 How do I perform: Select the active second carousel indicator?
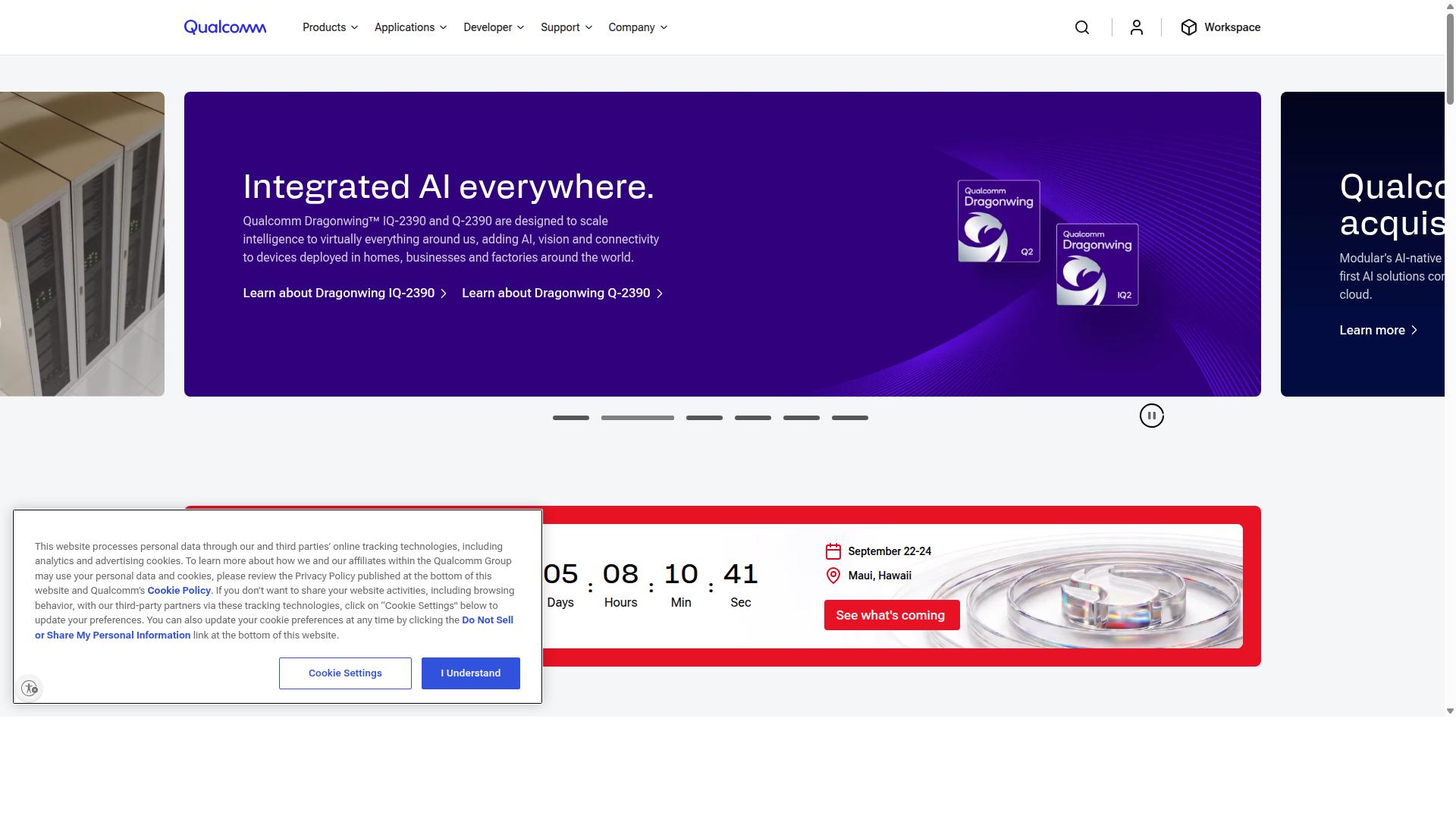pos(638,418)
